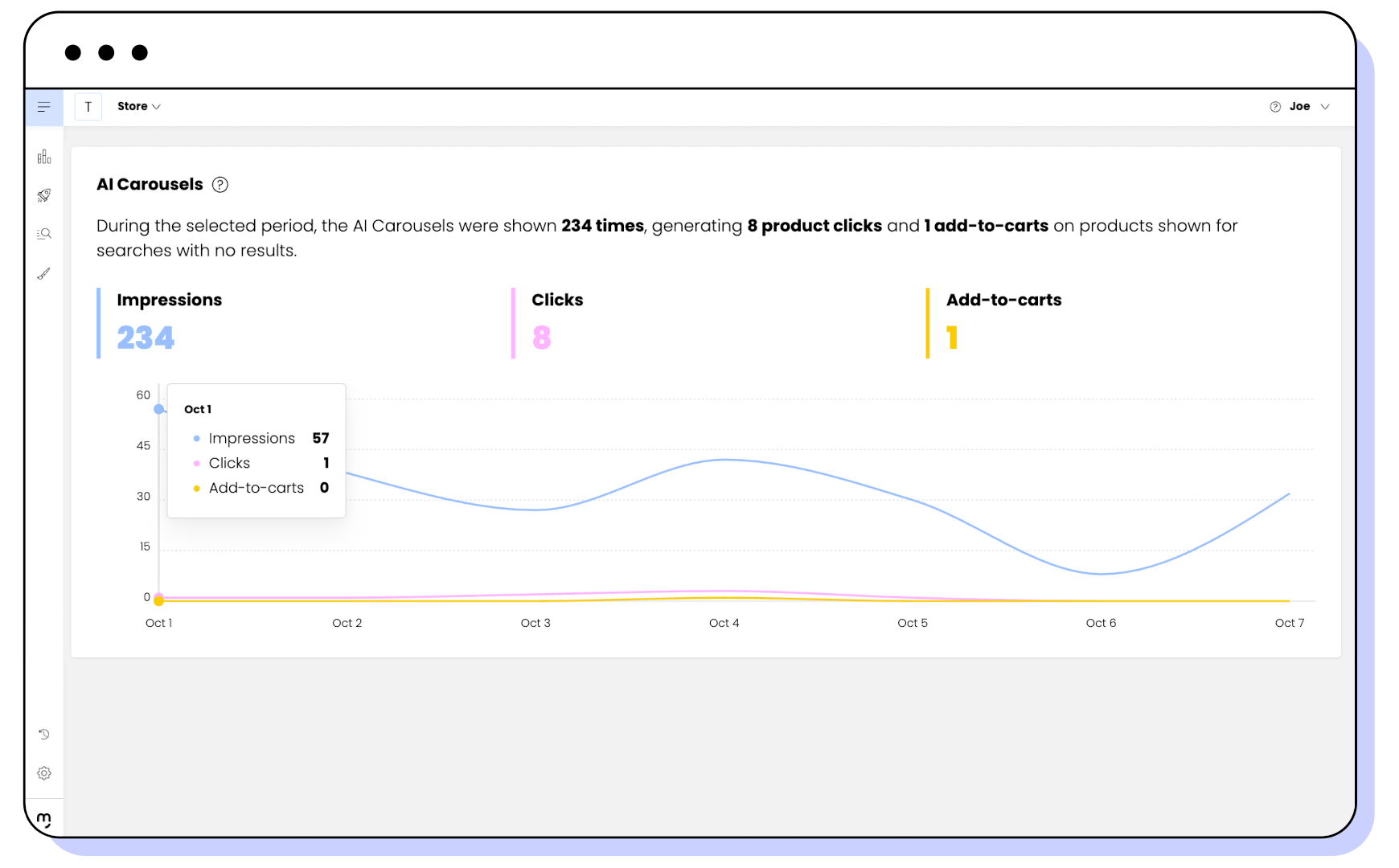Click the AI Carousels help question icon

click(220, 185)
